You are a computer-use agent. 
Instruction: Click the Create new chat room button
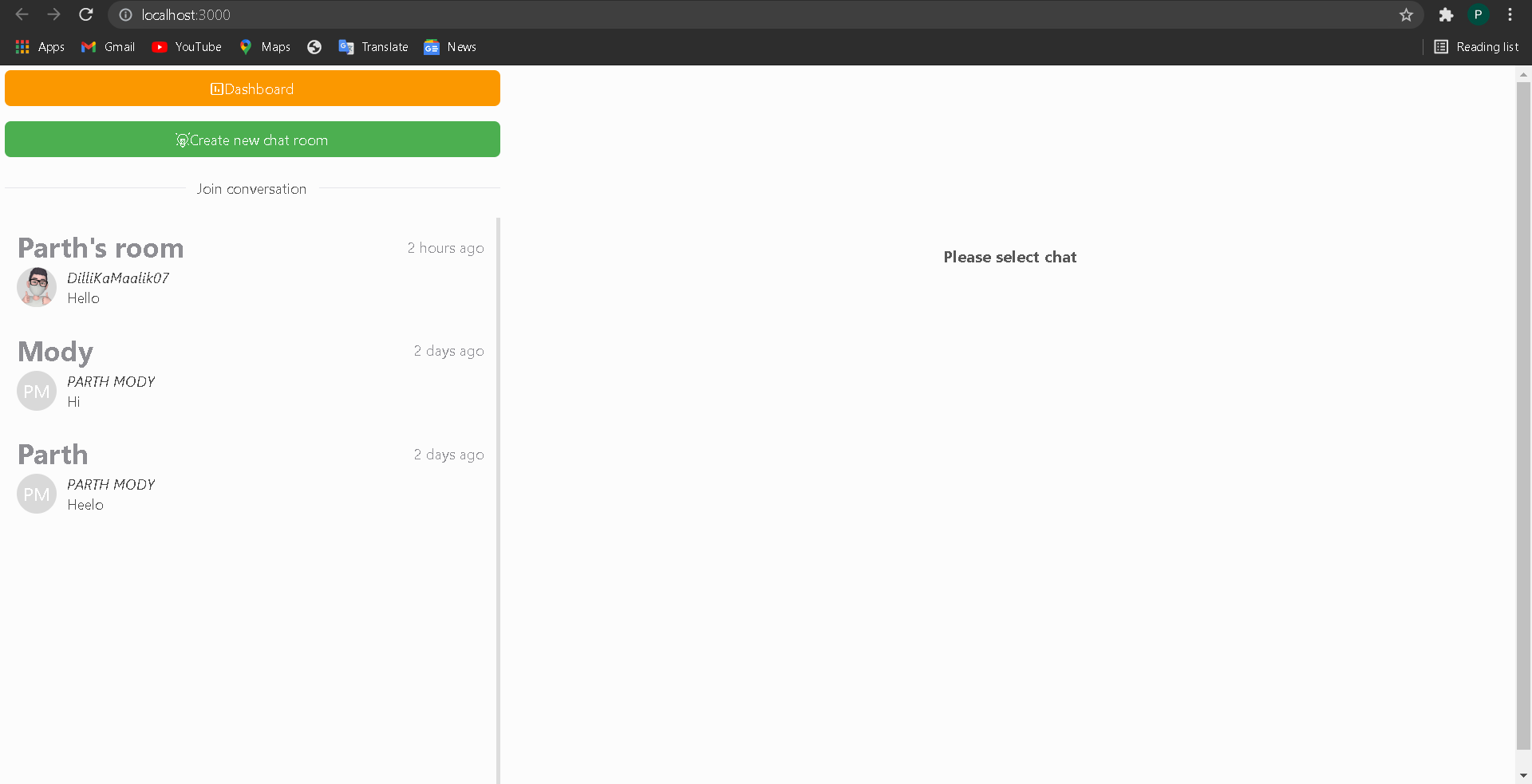(252, 140)
